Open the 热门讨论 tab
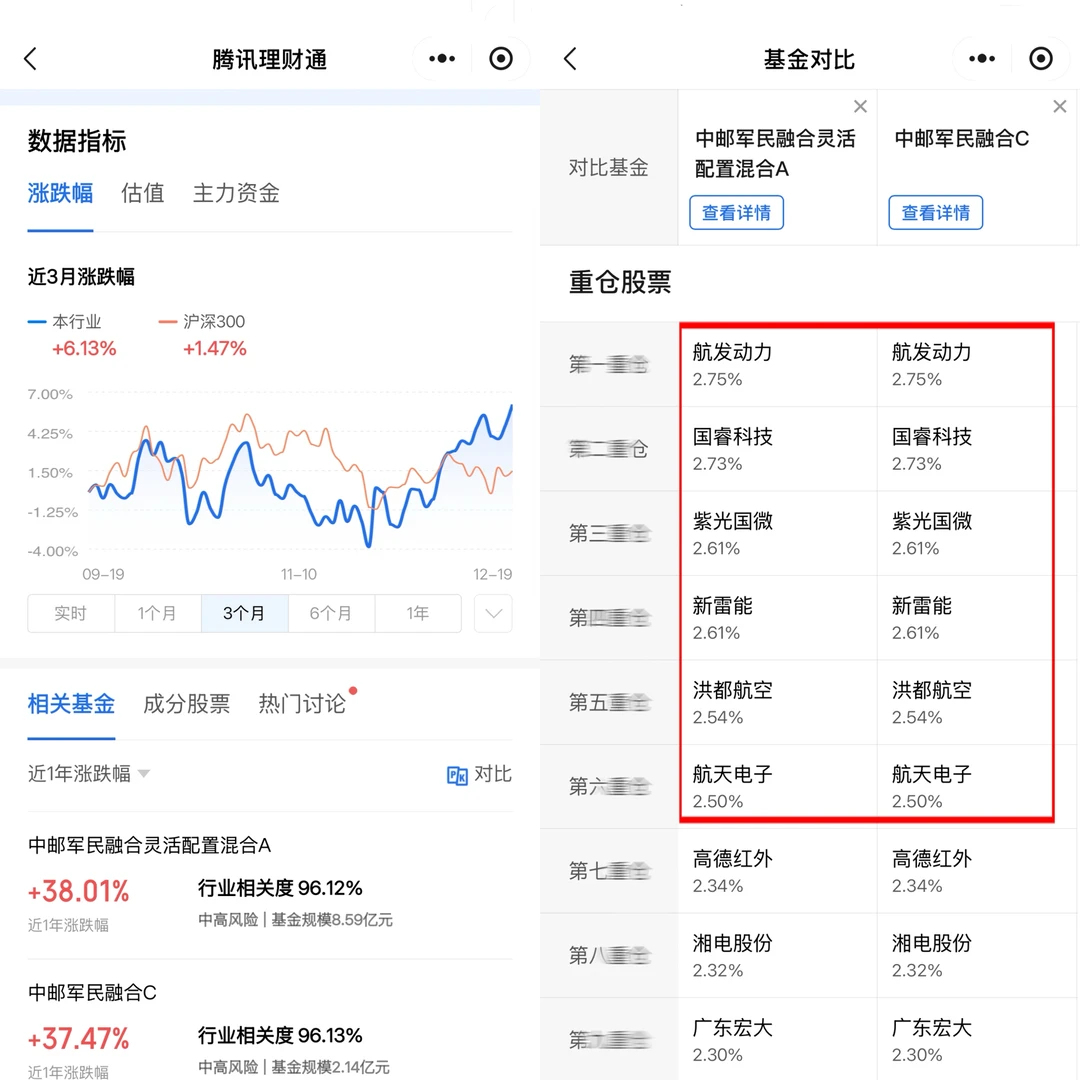Screen dimensions: 1080x1080 tap(301, 703)
